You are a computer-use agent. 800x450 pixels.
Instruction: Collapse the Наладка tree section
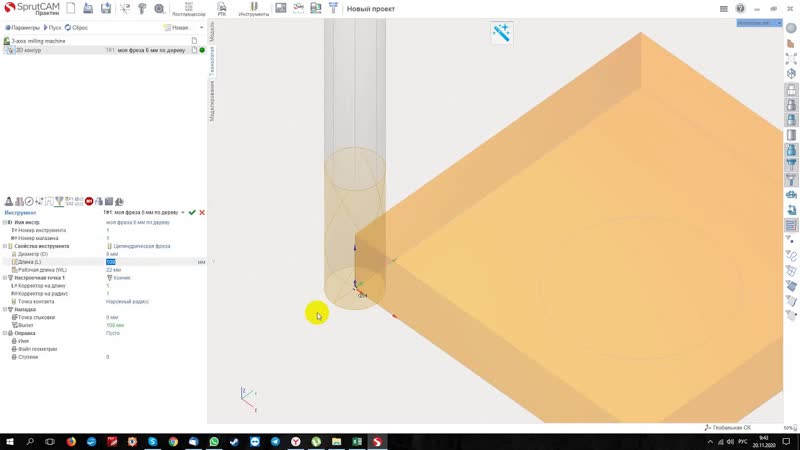click(6, 309)
